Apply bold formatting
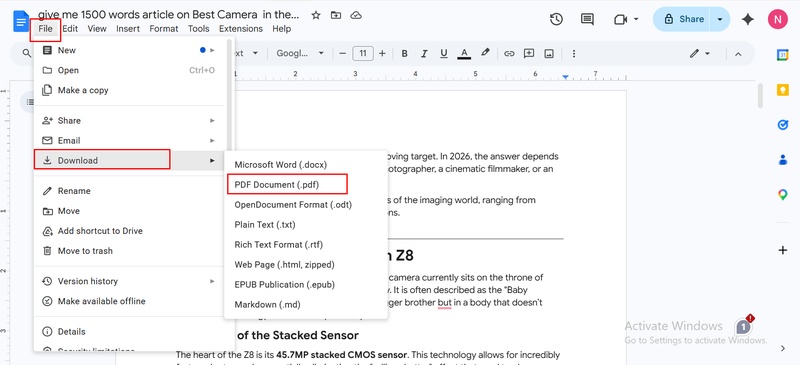This screenshot has width=800, height=365. point(404,53)
